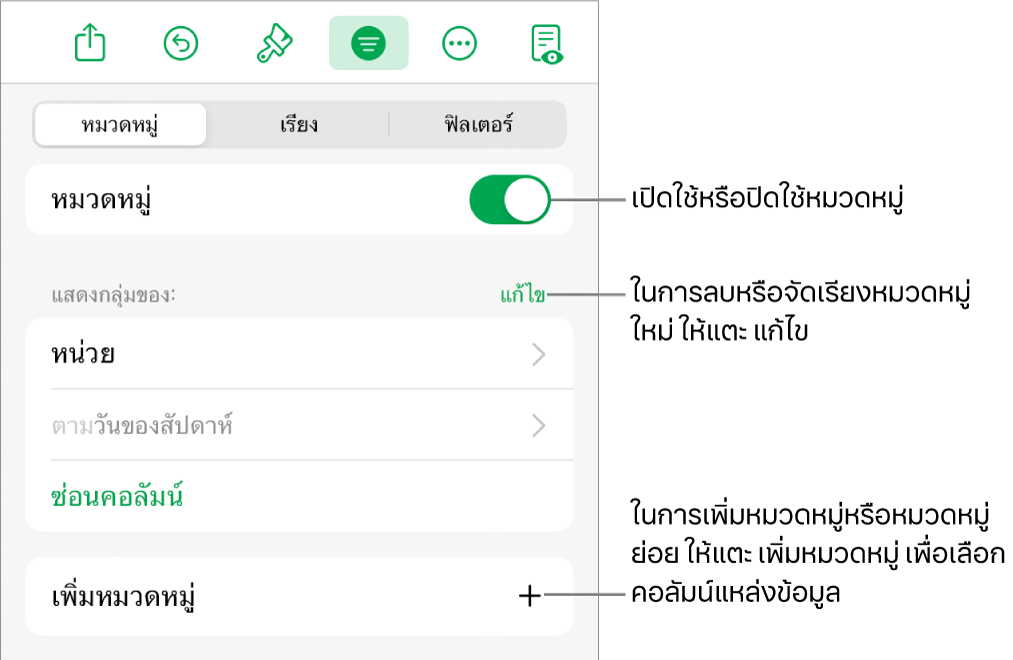Image resolution: width=1013 pixels, height=660 pixels.
Task: Open the Format paintbrush menu
Action: click(275, 43)
